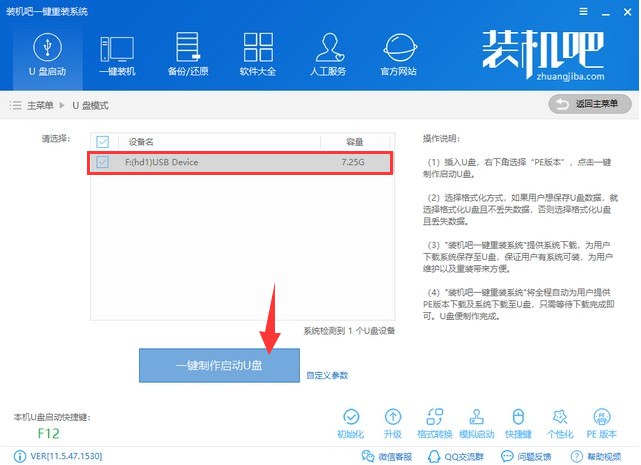This screenshot has width=641, height=465.
Task: Click 一键制作启动U盘 button
Action: click(x=218, y=366)
